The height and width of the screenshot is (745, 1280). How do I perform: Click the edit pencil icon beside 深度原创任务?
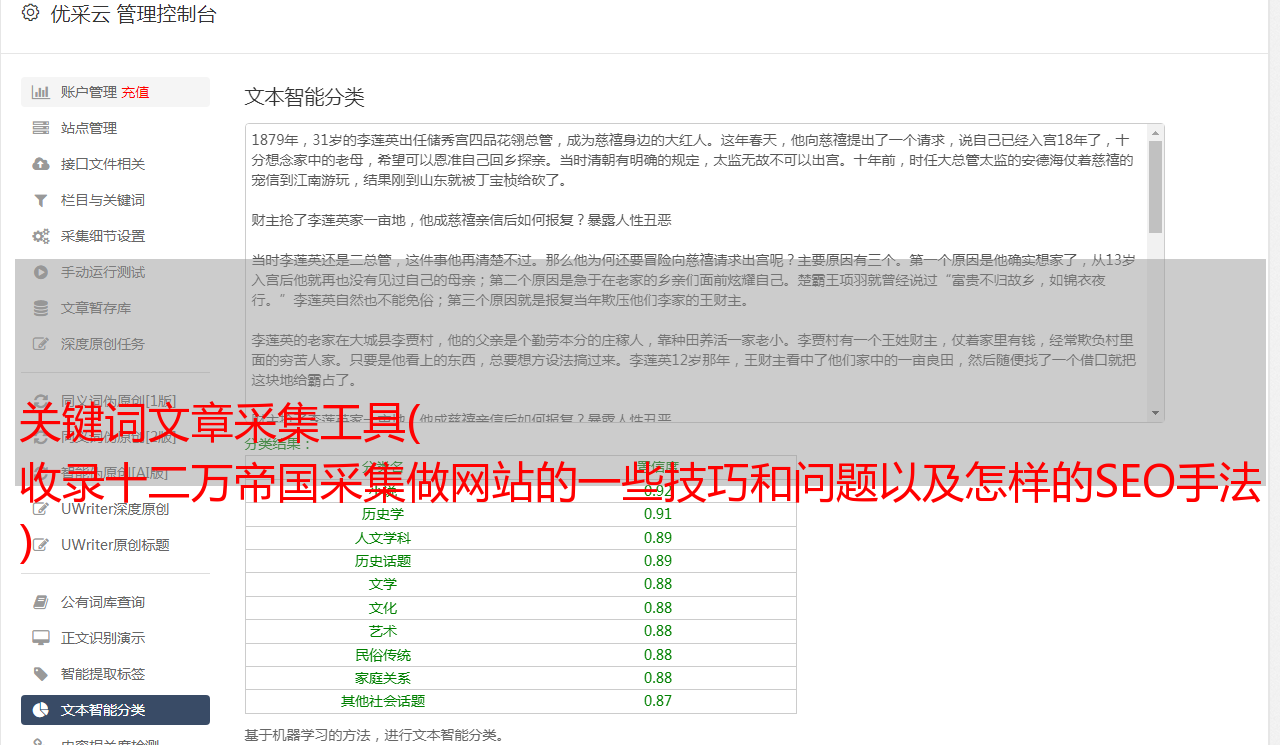tap(41, 344)
